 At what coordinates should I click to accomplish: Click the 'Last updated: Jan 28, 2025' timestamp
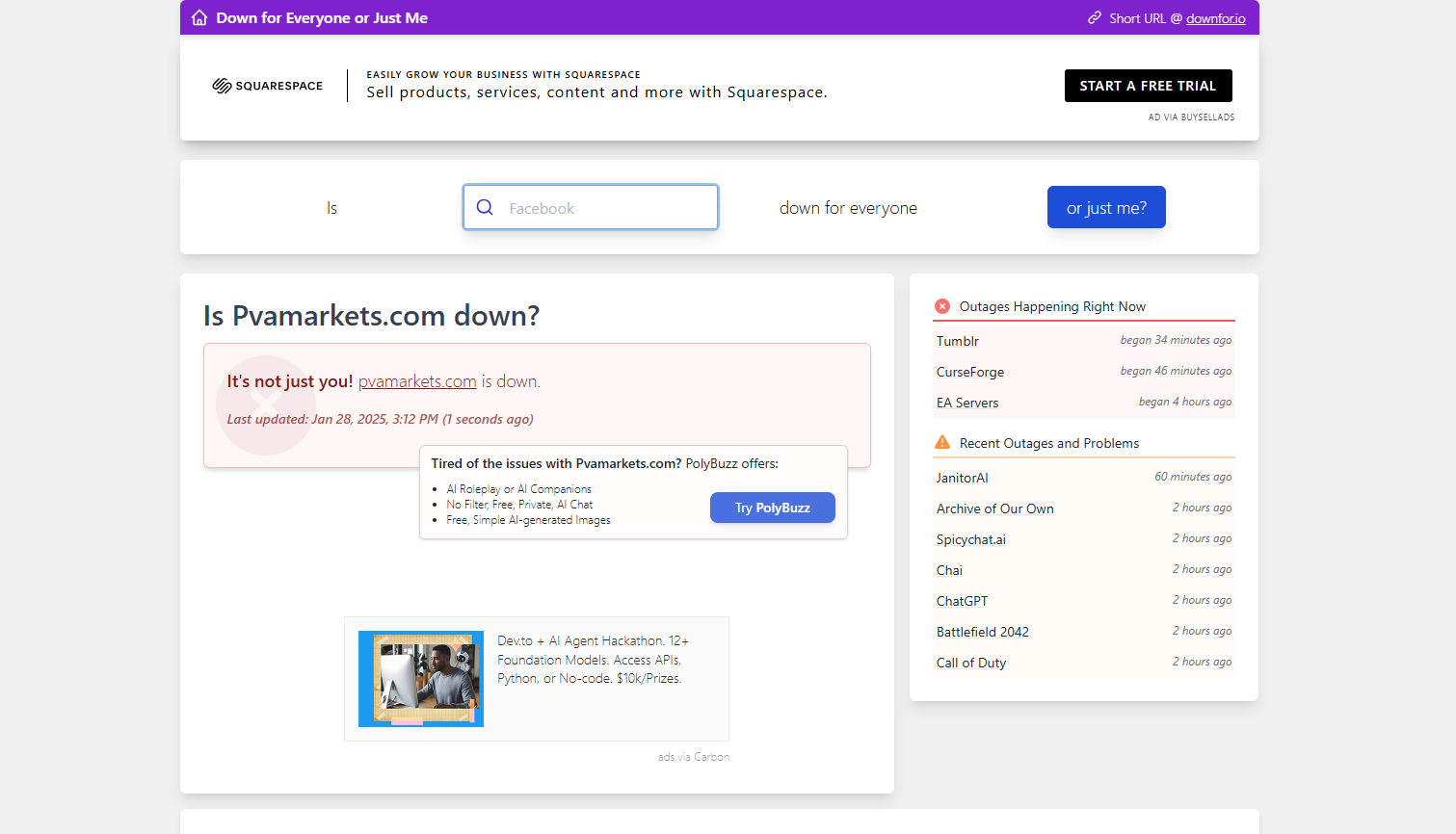(380, 419)
